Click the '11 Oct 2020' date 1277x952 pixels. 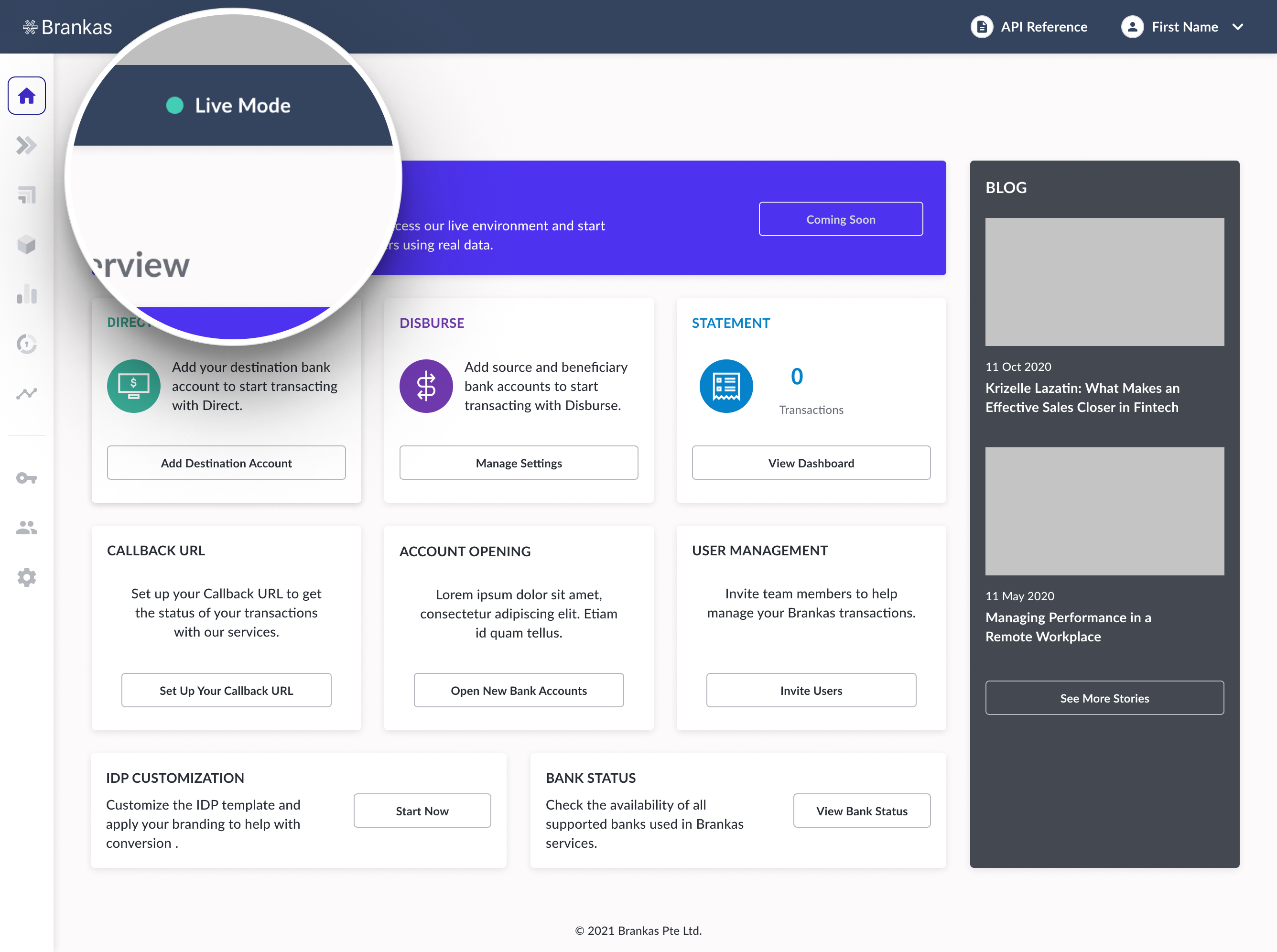1018,367
